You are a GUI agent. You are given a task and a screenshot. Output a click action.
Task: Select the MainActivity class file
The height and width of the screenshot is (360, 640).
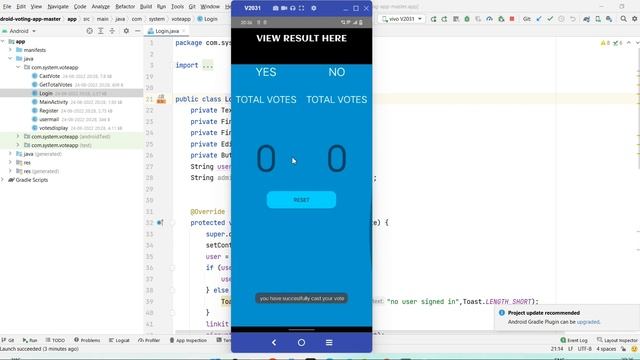(53, 102)
